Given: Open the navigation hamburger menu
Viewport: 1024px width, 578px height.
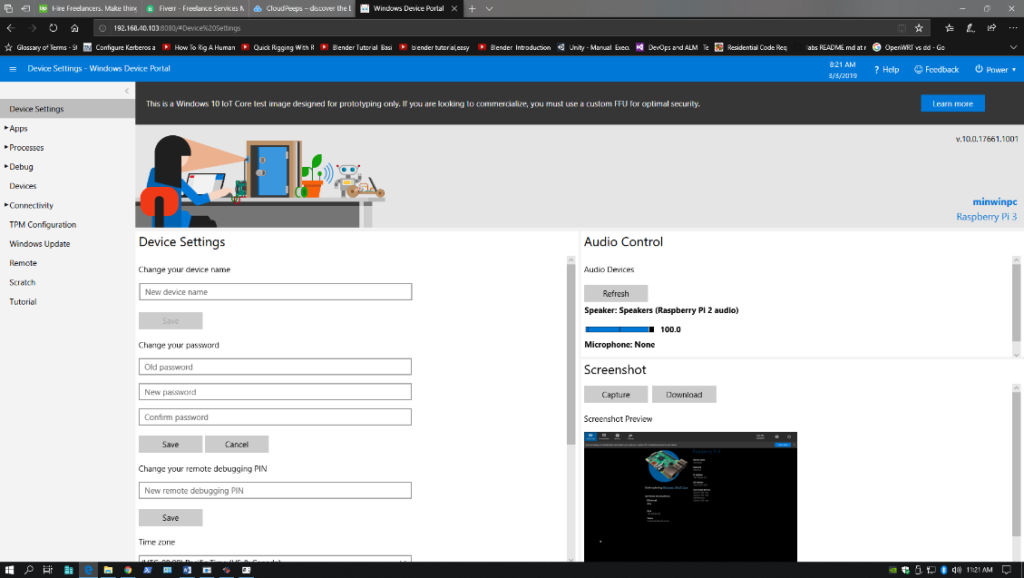Looking at the screenshot, I should (12, 69).
